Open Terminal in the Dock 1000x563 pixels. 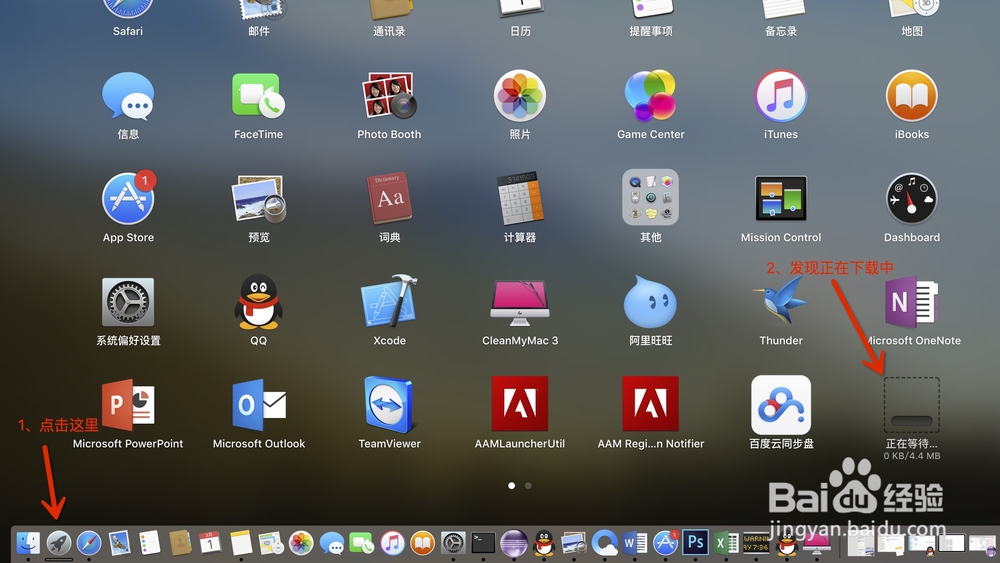pos(483,543)
